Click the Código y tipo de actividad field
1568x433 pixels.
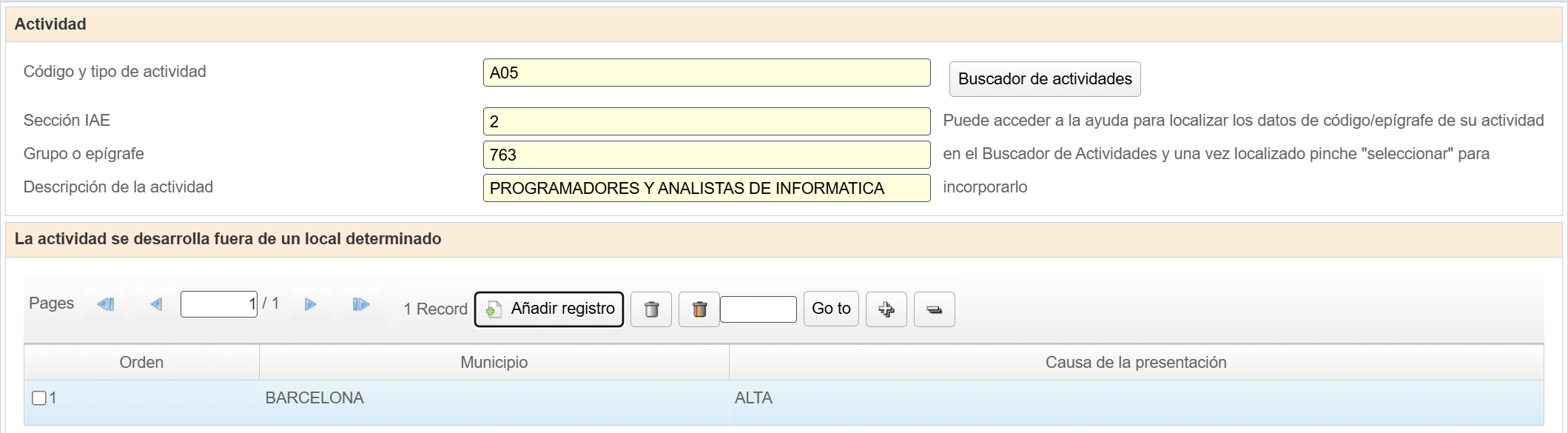click(x=706, y=73)
